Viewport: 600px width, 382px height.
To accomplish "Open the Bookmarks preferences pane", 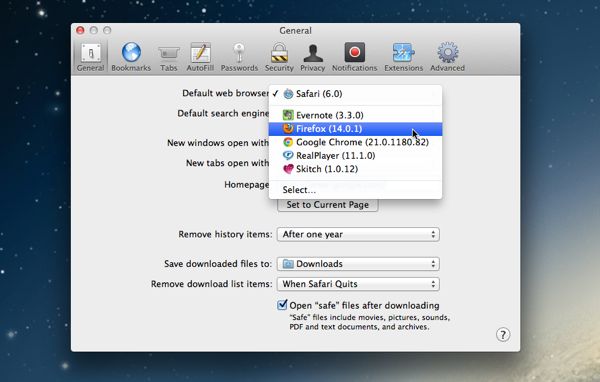I will click(x=131, y=57).
